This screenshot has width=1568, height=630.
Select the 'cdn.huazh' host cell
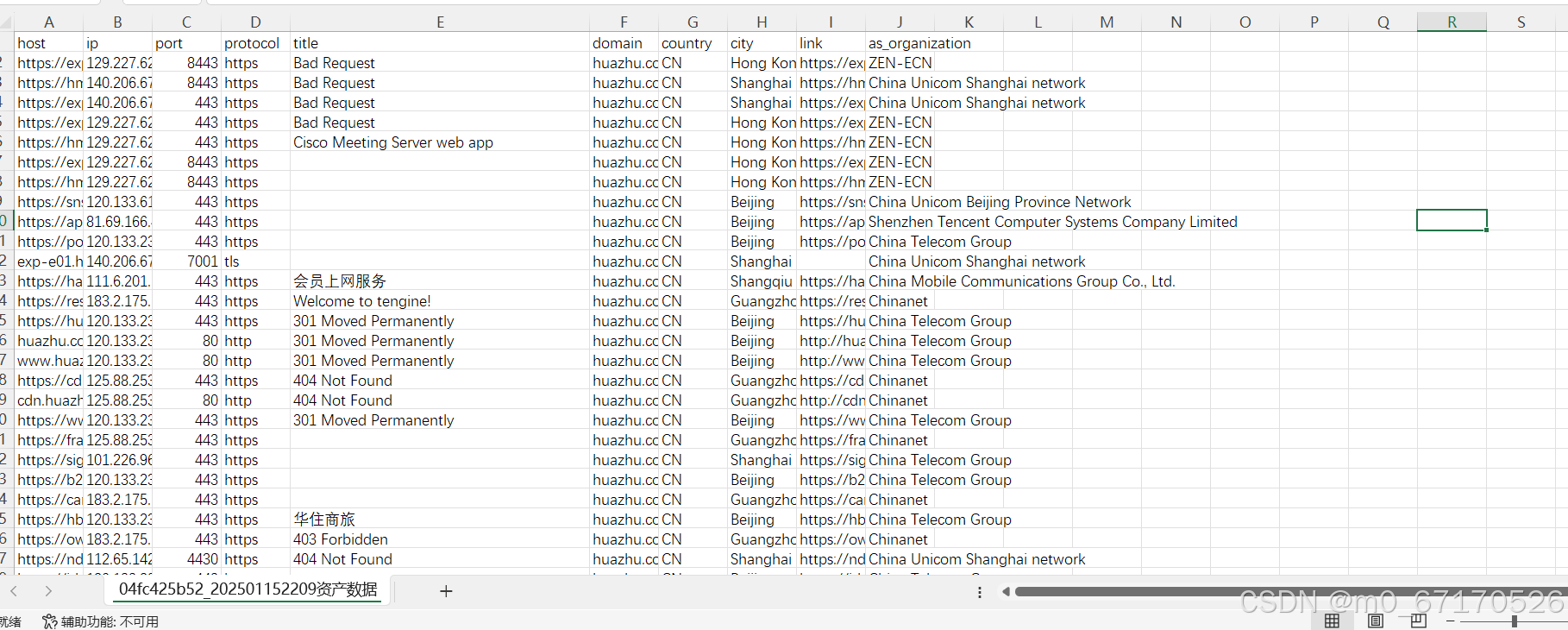coord(49,400)
